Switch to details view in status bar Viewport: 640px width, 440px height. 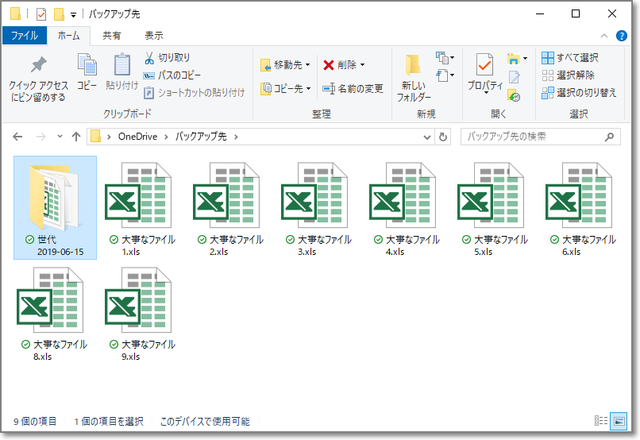[603, 422]
